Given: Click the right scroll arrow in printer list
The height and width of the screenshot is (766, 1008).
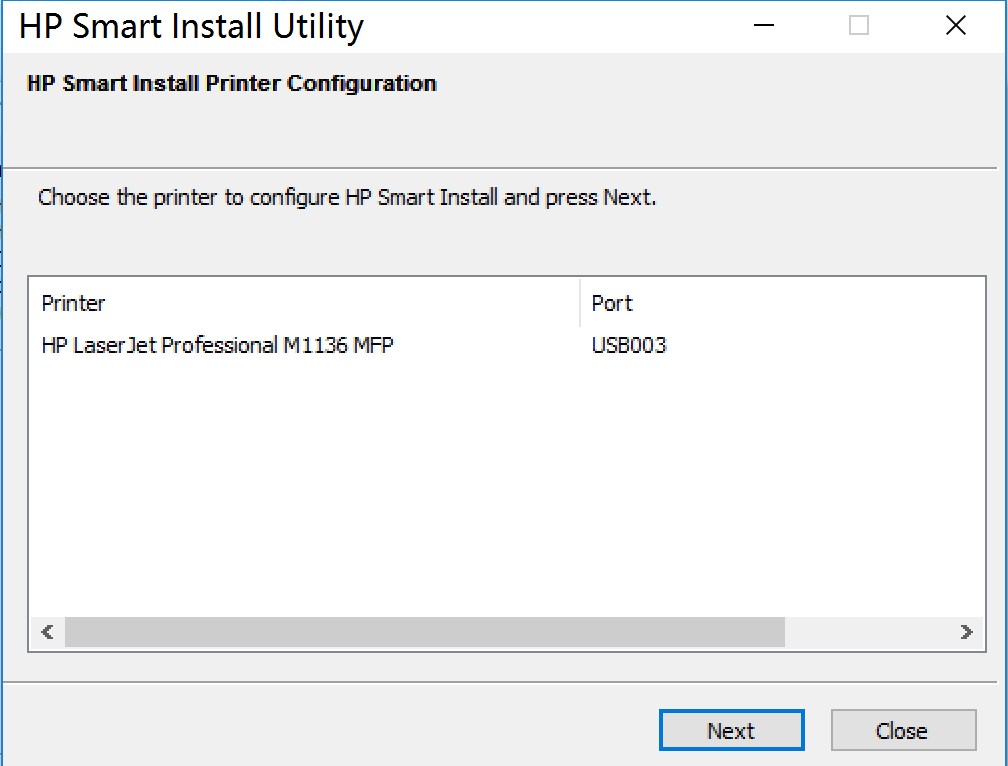Looking at the screenshot, I should tap(966, 632).
